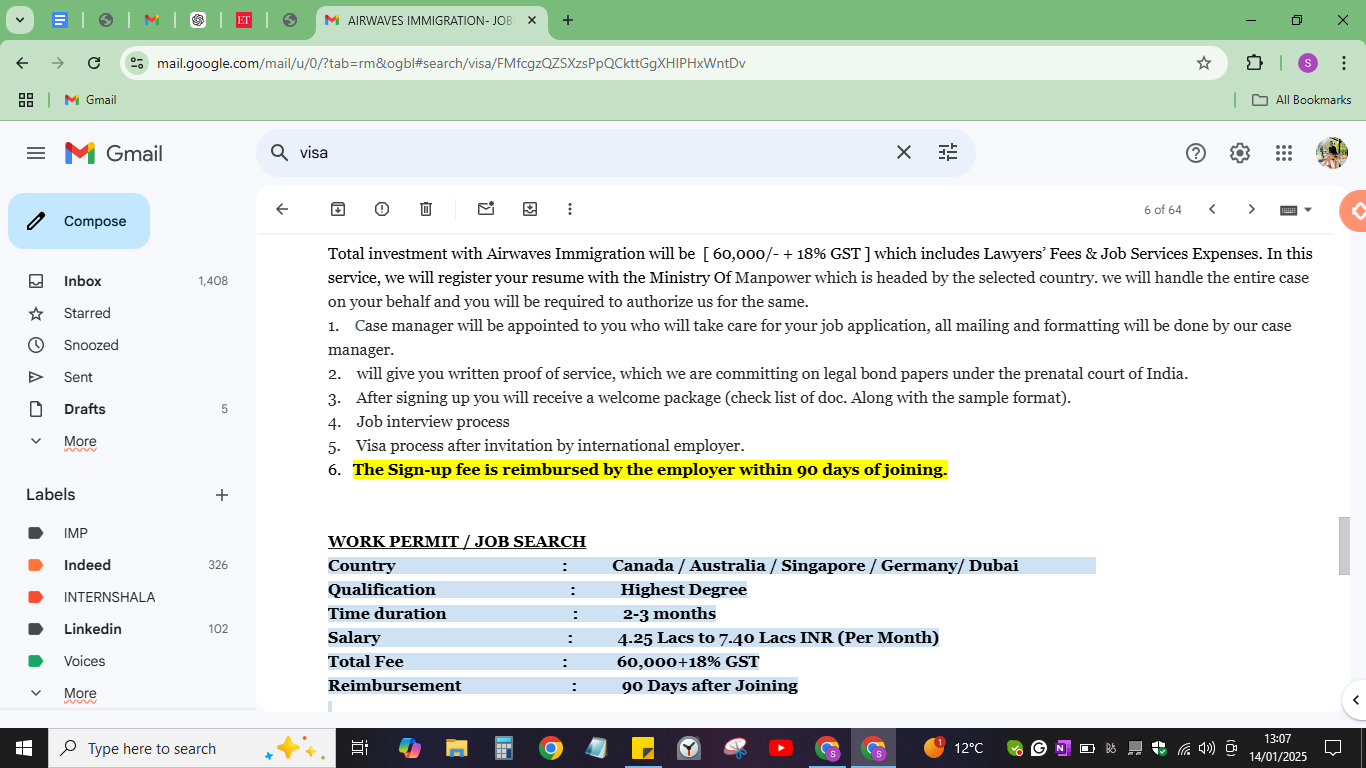Click the Gmail logo
Viewport: 1366px width, 768px height.
(x=114, y=153)
